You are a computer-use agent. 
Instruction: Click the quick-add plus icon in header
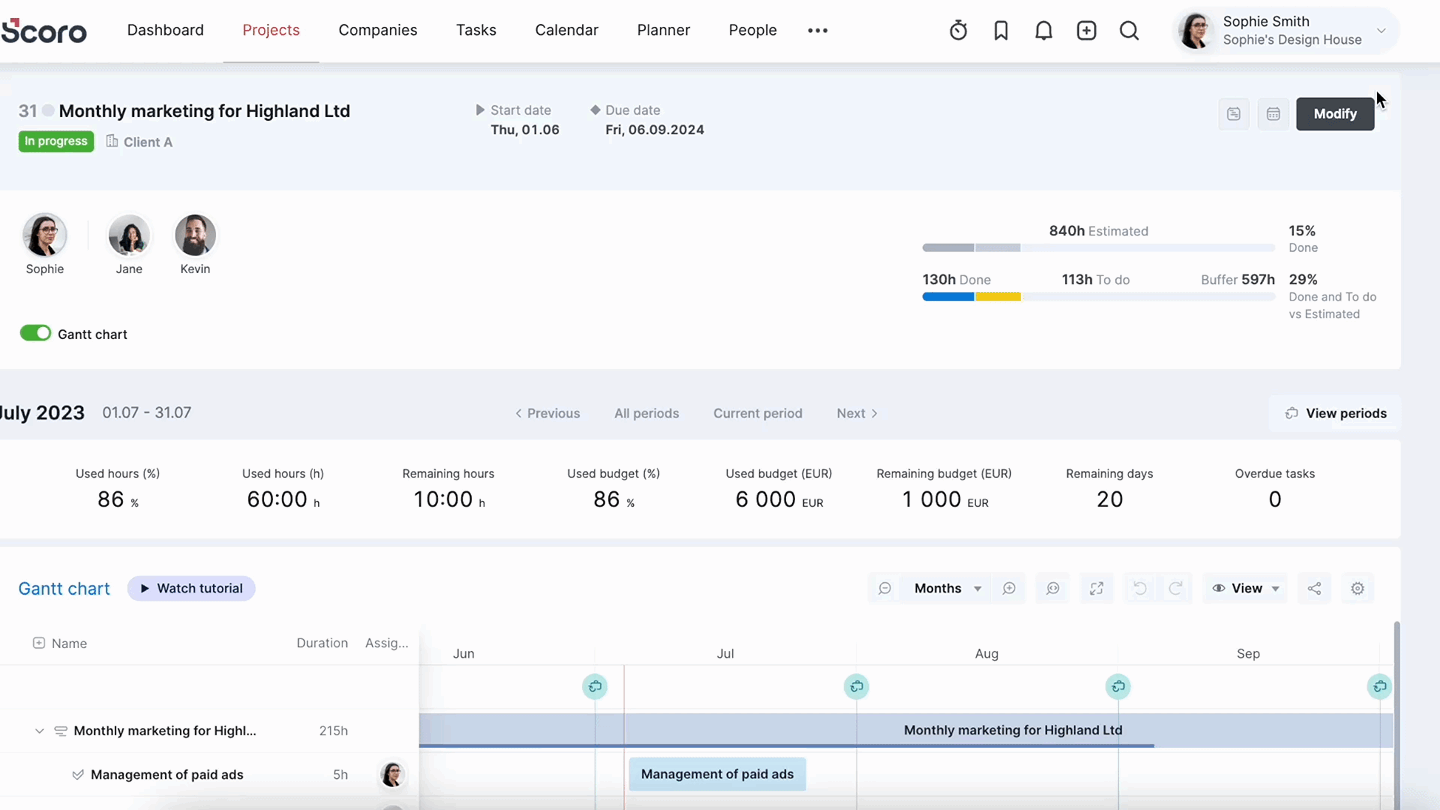[x=1086, y=30]
